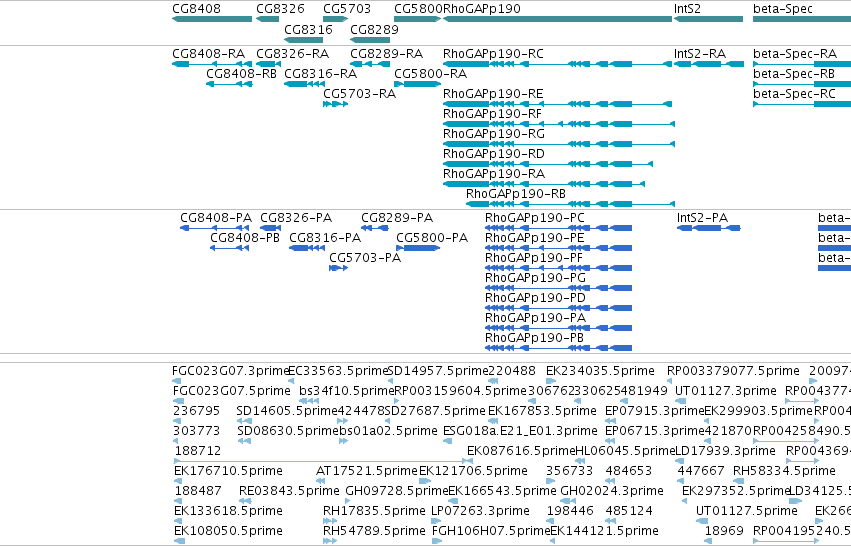The image size is (851, 546).
Task: Select protein CG8408-PB
Action: (x=230, y=249)
